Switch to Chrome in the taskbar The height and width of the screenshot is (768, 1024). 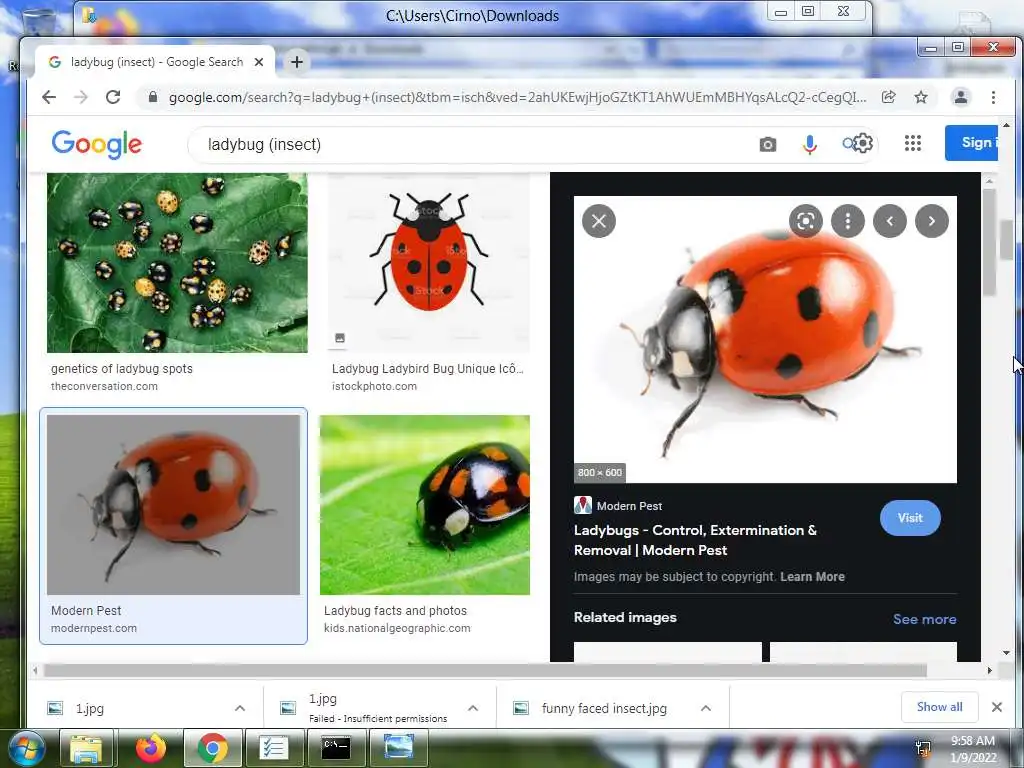(212, 748)
